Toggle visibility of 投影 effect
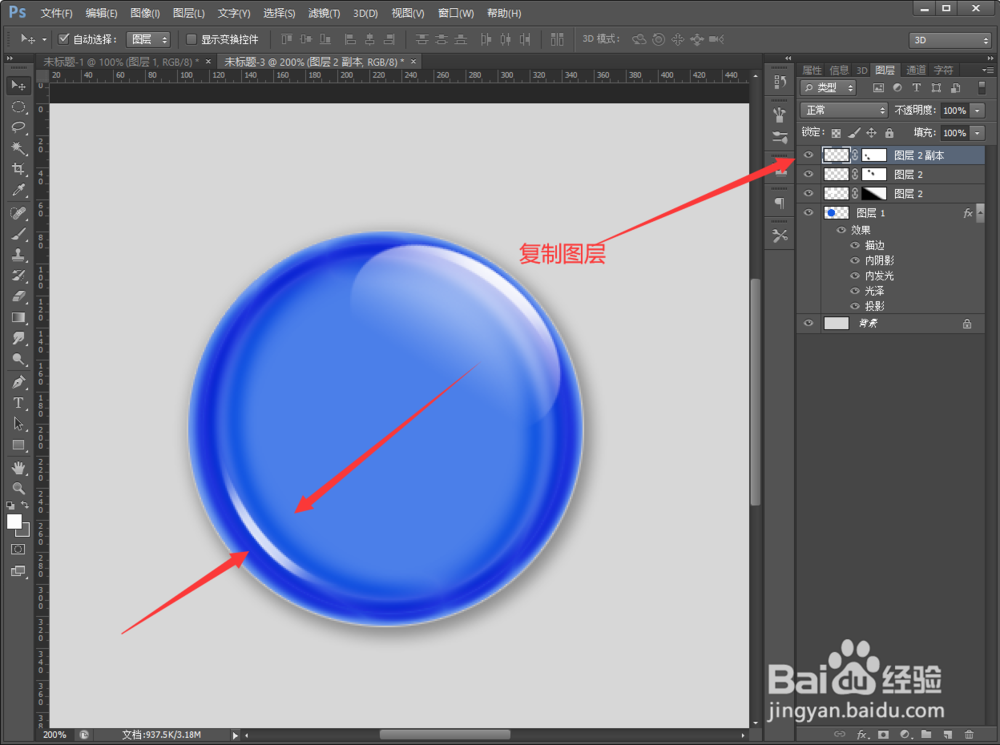Viewport: 1000px width, 745px height. pyautogui.click(x=855, y=306)
